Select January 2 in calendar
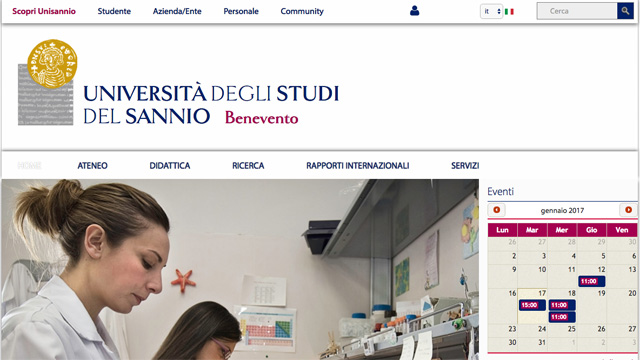 coord(513,256)
